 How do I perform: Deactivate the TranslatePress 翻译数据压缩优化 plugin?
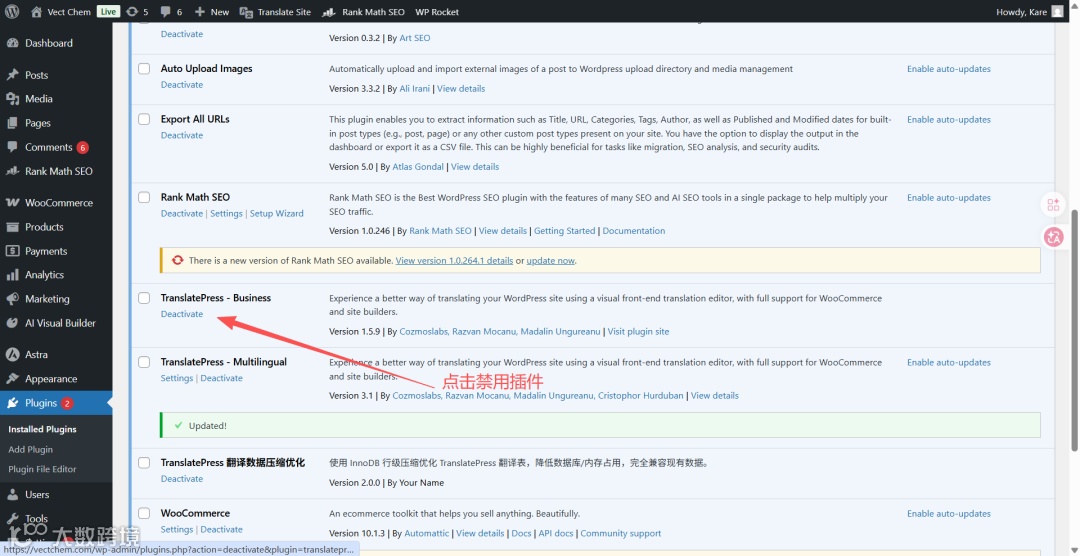[x=182, y=478]
